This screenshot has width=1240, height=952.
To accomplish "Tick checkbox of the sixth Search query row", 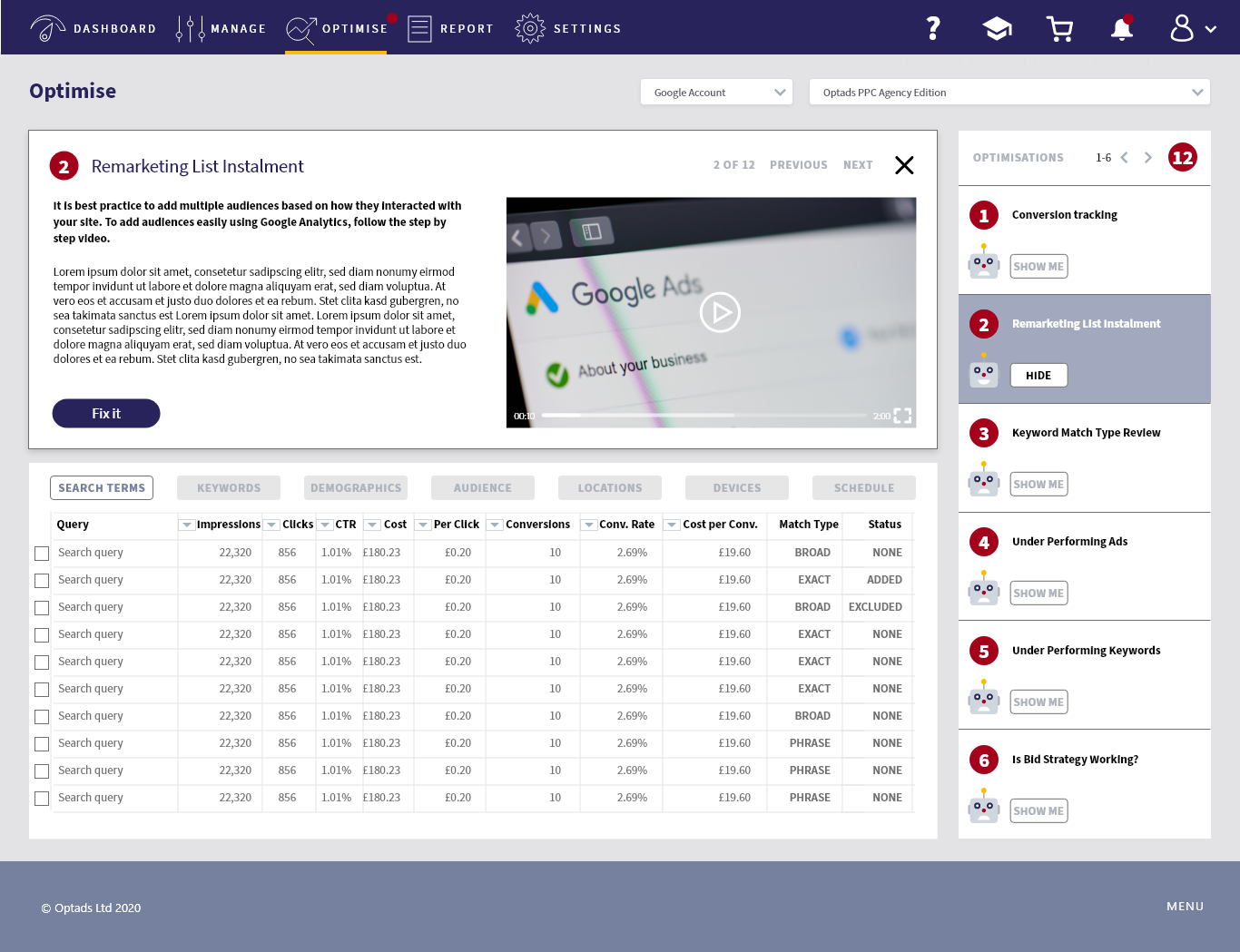I will pyautogui.click(x=42, y=690).
